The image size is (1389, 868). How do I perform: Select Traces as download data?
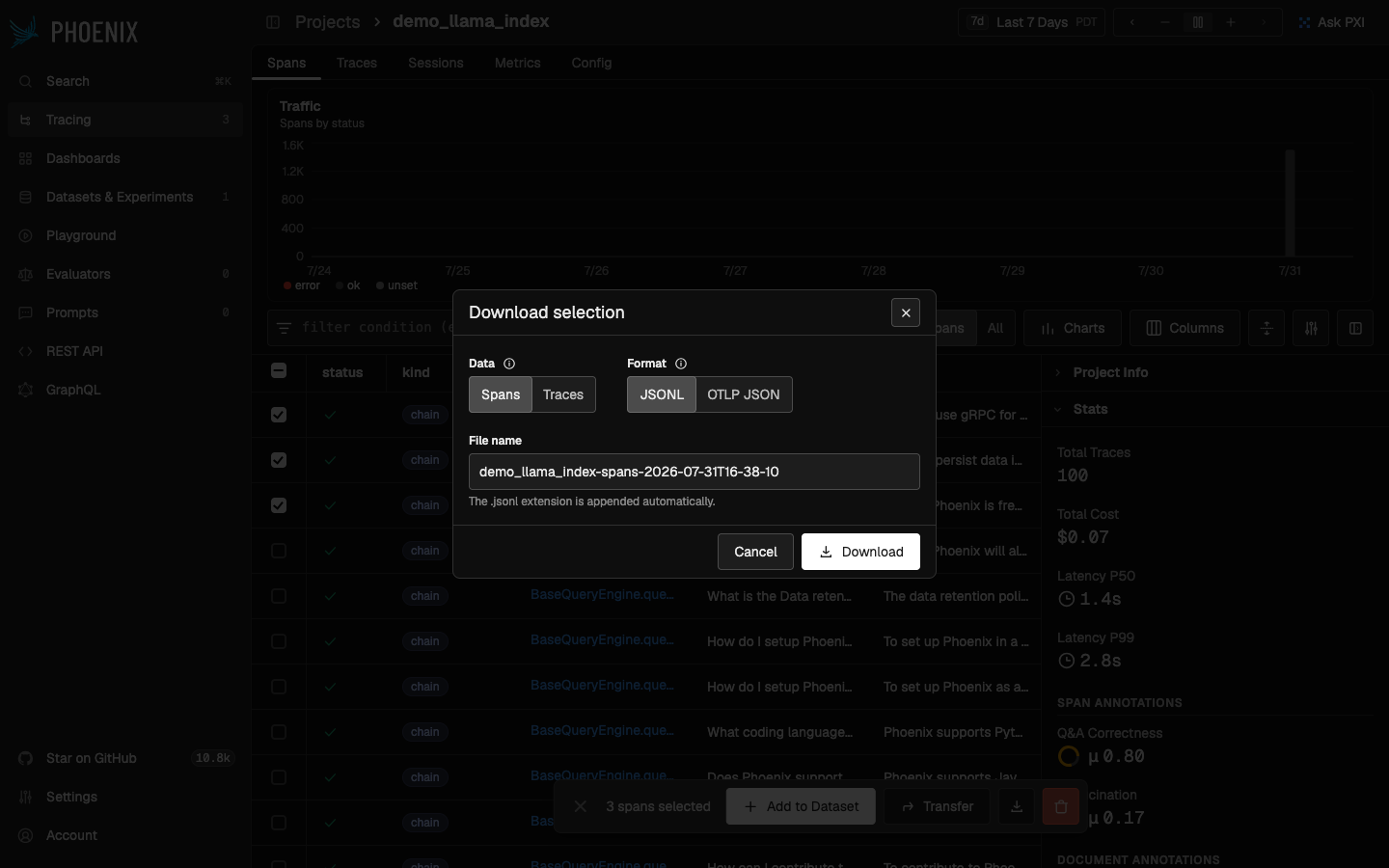coord(563,394)
